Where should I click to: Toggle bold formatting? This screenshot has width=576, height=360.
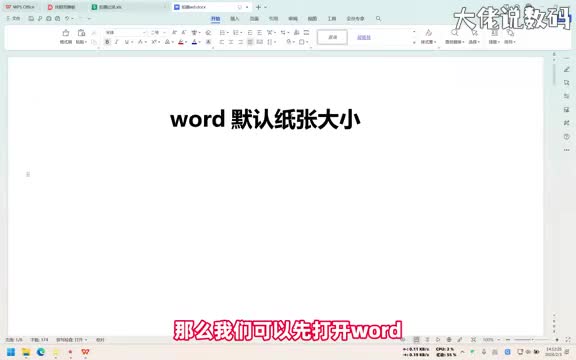(107, 42)
